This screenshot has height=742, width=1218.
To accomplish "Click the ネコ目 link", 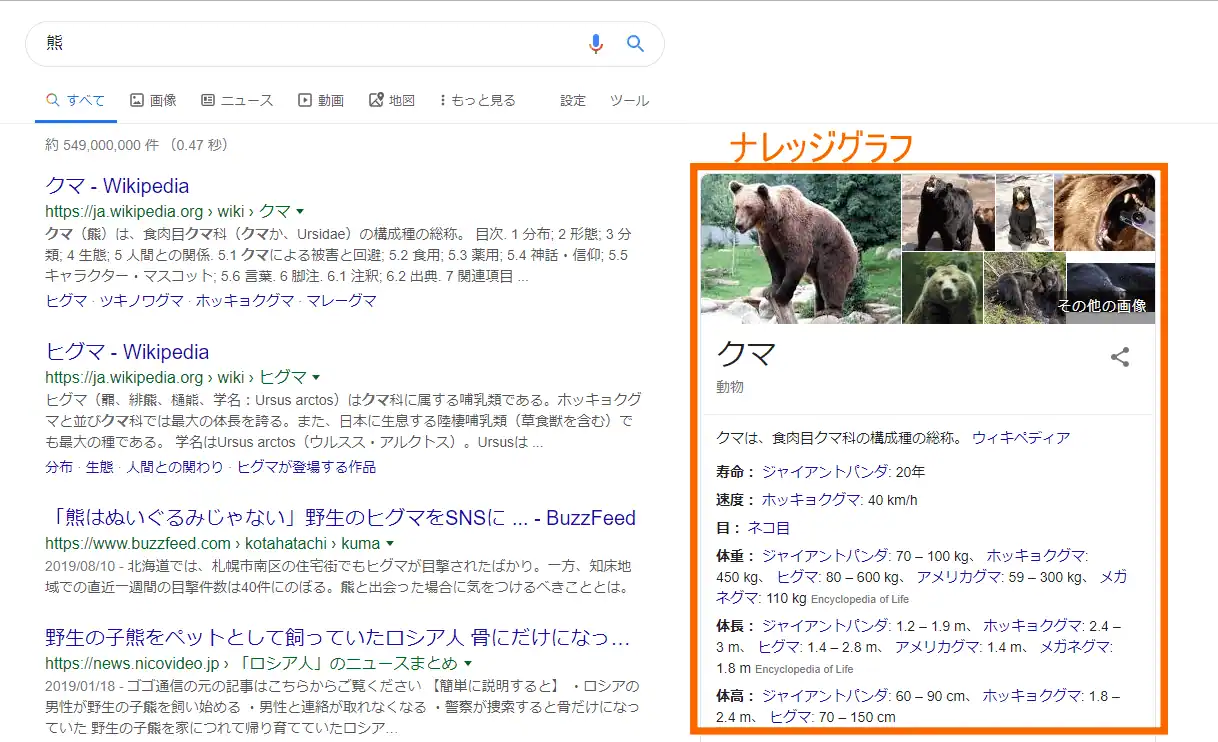I will tap(768, 527).
